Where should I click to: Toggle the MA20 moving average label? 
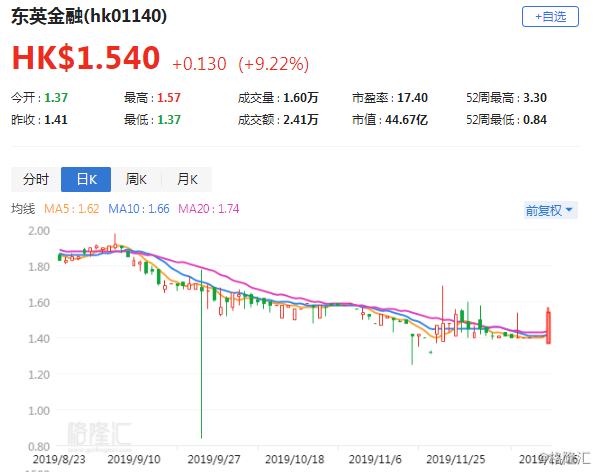pos(209,209)
